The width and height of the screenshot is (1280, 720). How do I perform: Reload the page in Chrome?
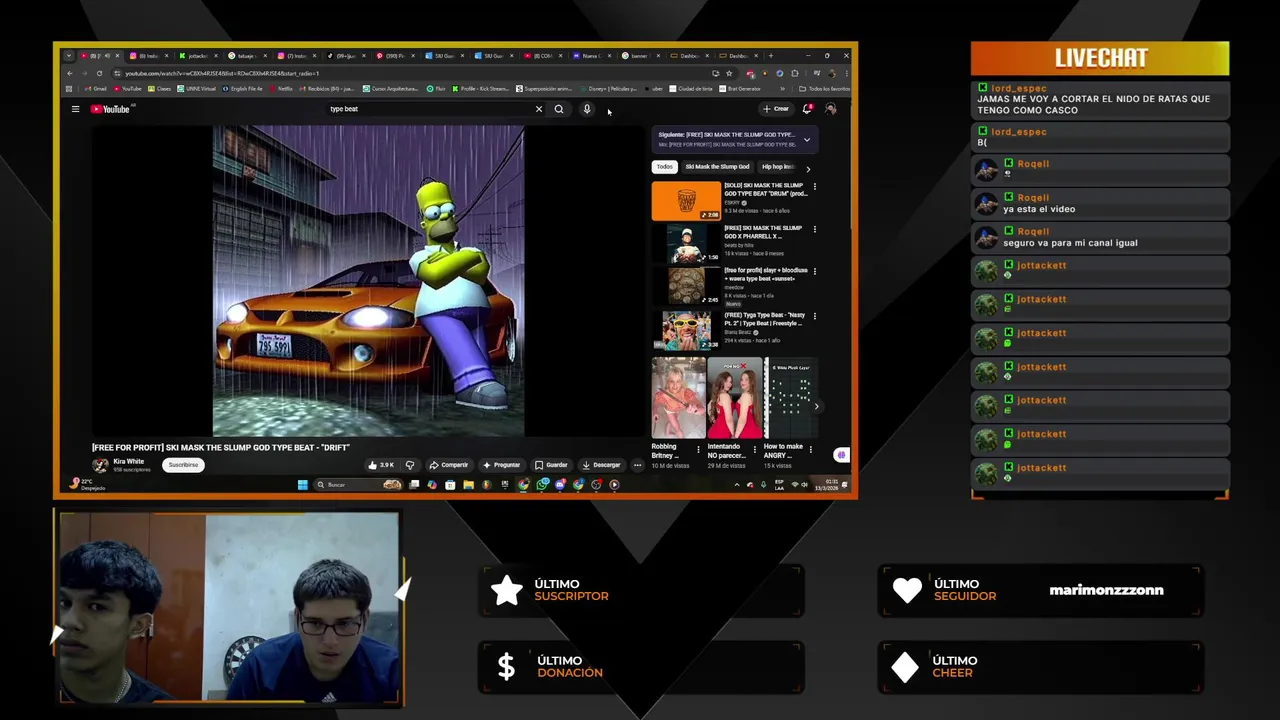[x=98, y=73]
